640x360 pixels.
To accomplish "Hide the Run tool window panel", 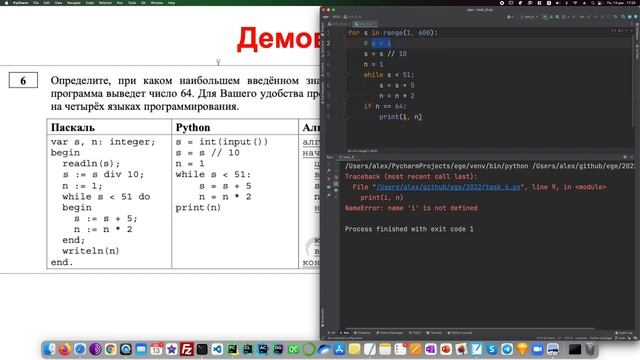I will pyautogui.click(x=631, y=157).
